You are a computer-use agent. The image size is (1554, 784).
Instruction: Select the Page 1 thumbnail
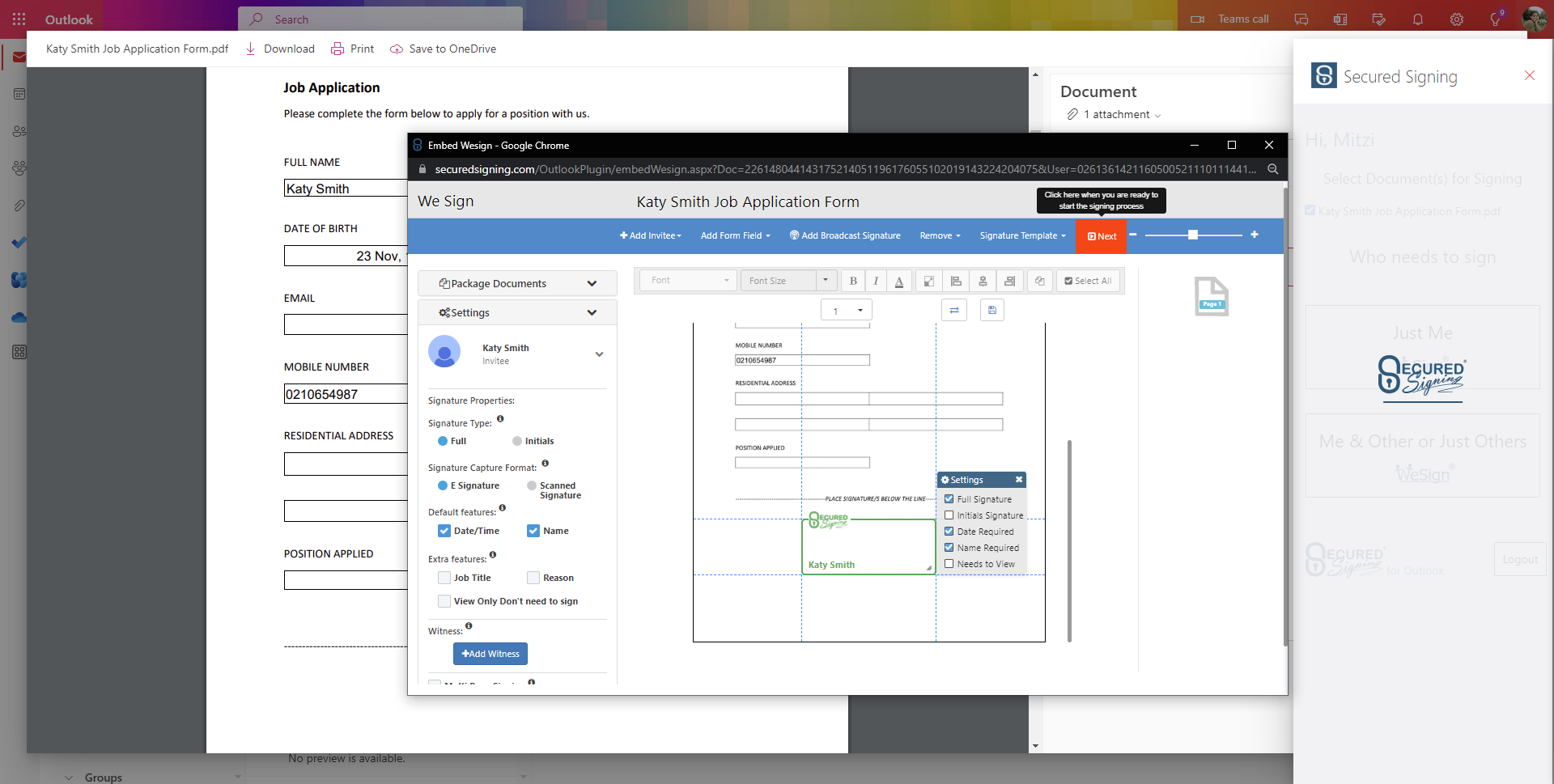point(1212,296)
